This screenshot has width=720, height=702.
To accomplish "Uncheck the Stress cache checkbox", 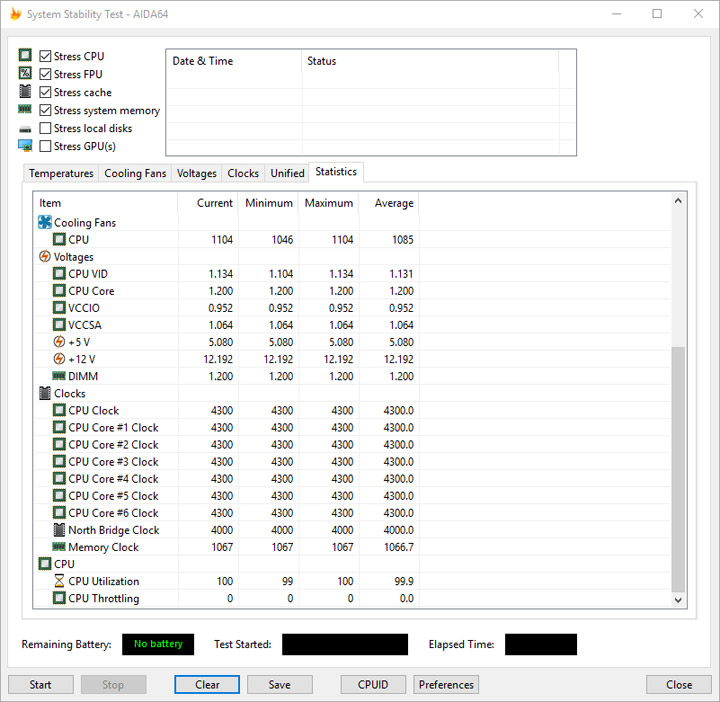I will click(45, 92).
